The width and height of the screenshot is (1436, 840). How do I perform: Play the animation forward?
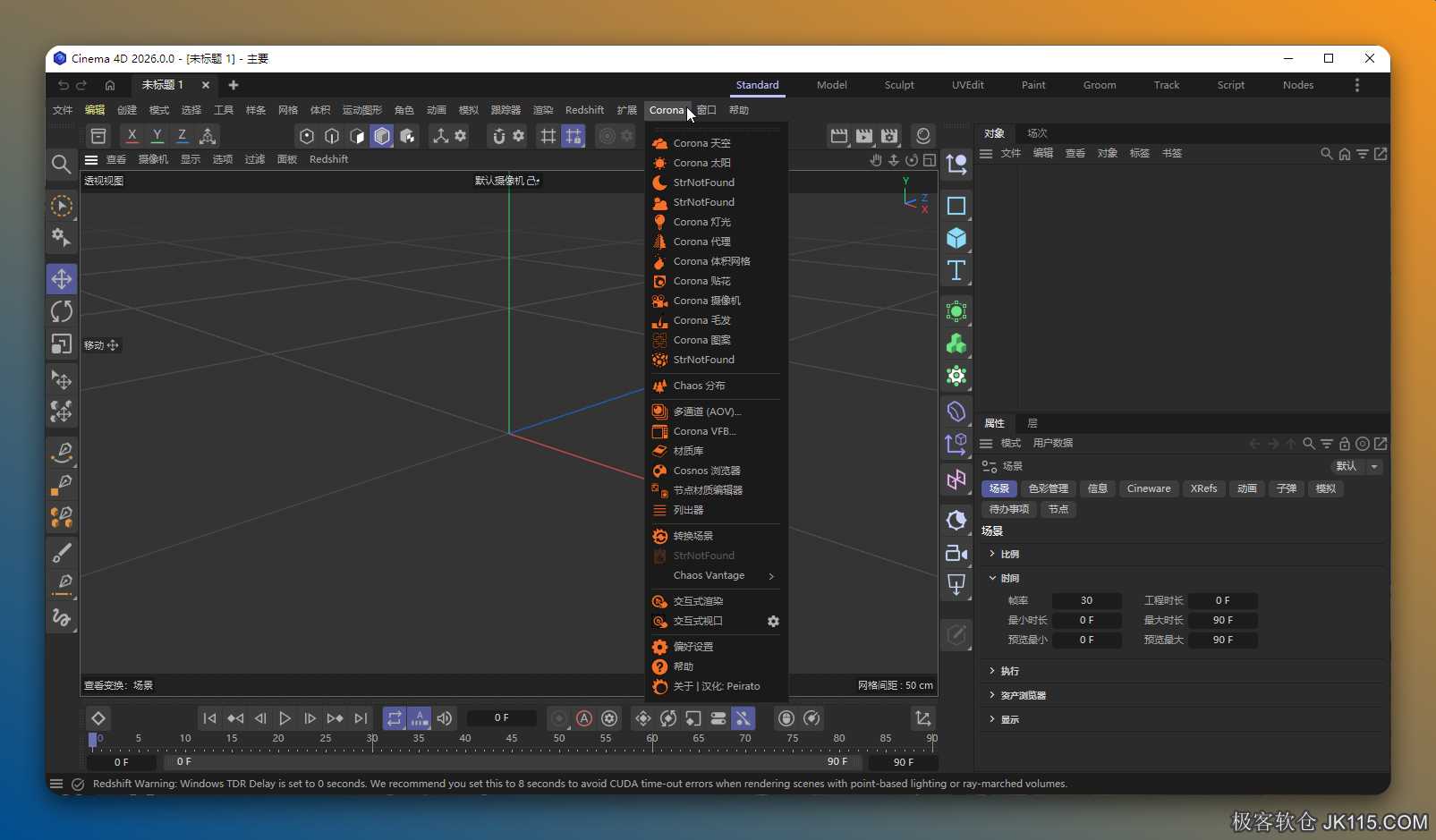click(x=285, y=718)
